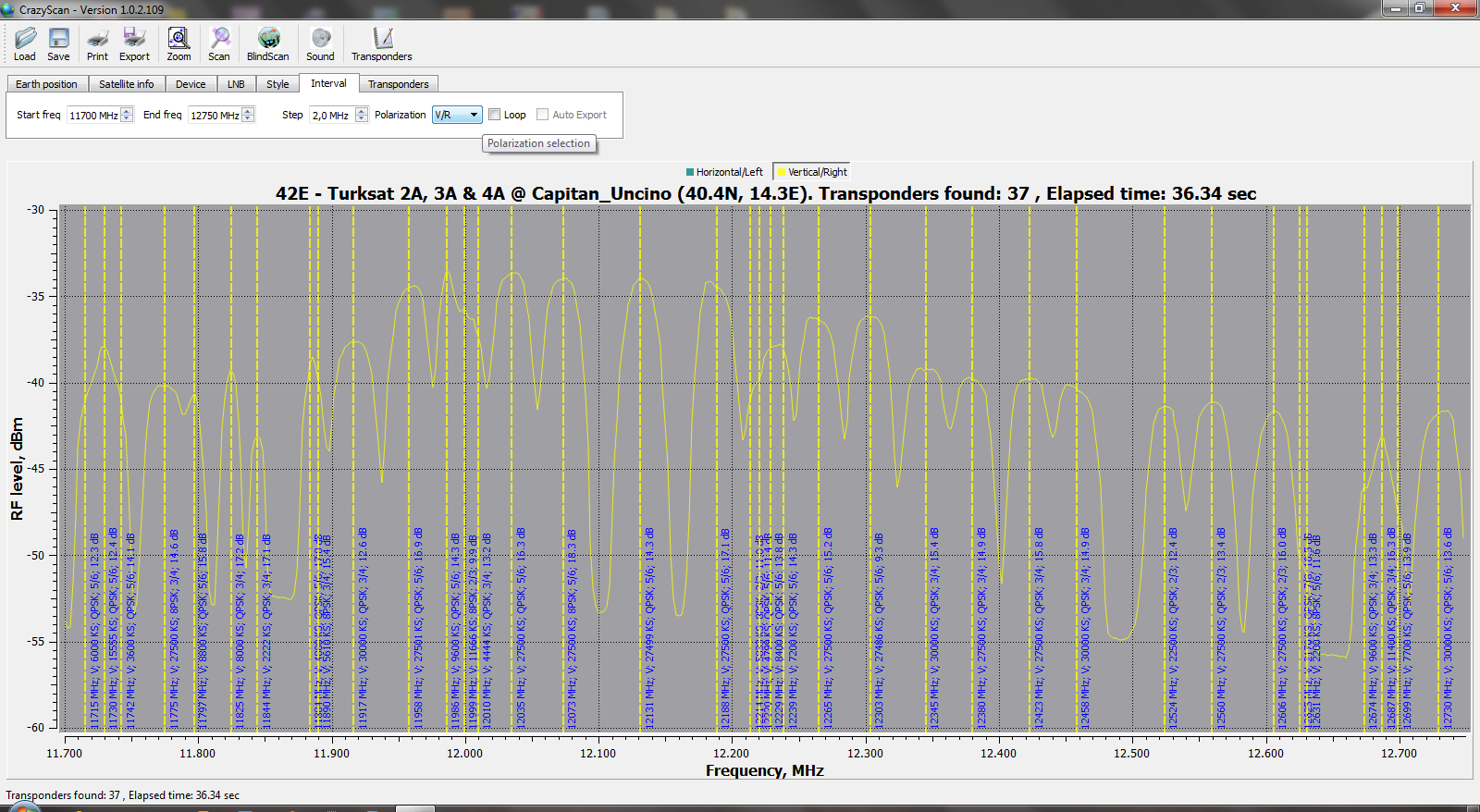Tick the Auto Export checkbox
1480x812 pixels.
pyautogui.click(x=543, y=115)
